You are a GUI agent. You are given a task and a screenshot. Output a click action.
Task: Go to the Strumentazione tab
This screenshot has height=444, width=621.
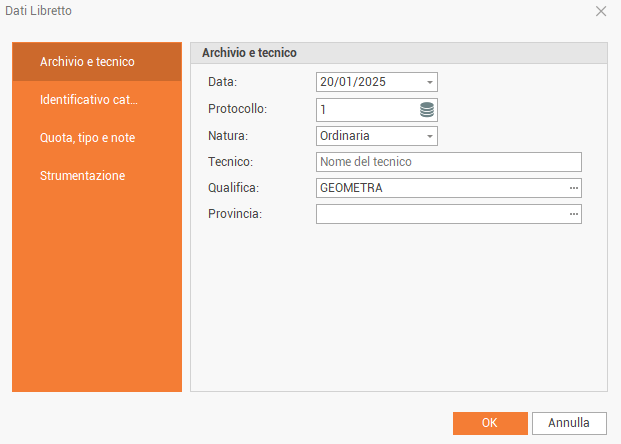97,176
